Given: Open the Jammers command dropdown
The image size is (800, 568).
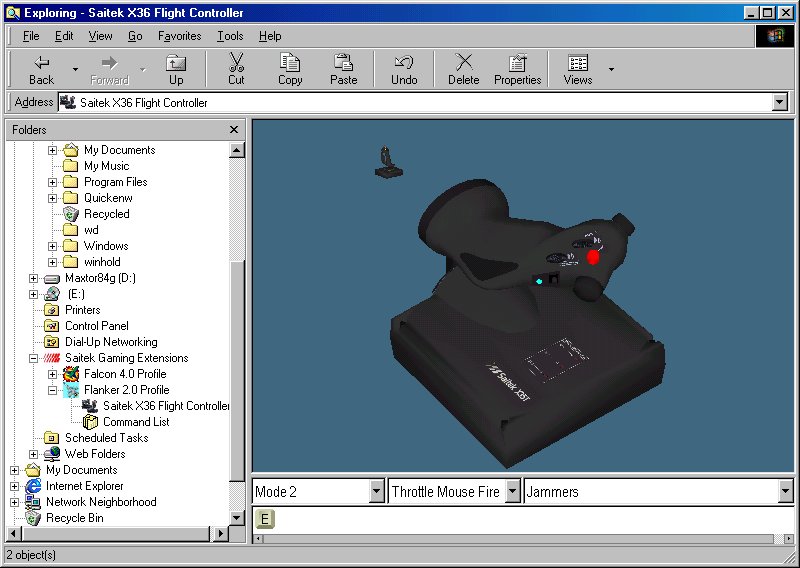Looking at the screenshot, I should pyautogui.click(x=786, y=491).
